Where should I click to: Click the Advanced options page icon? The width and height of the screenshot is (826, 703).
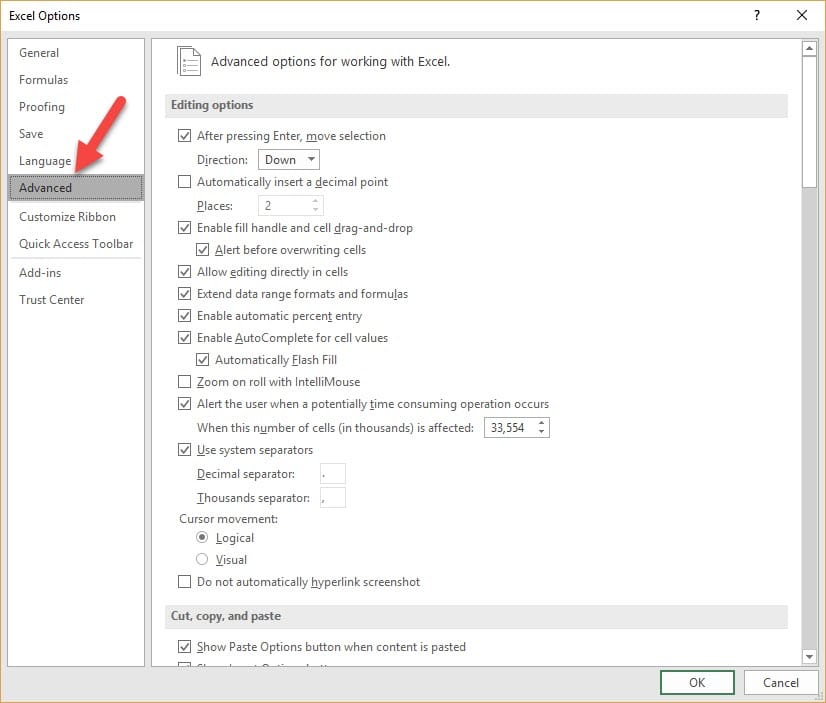click(188, 61)
